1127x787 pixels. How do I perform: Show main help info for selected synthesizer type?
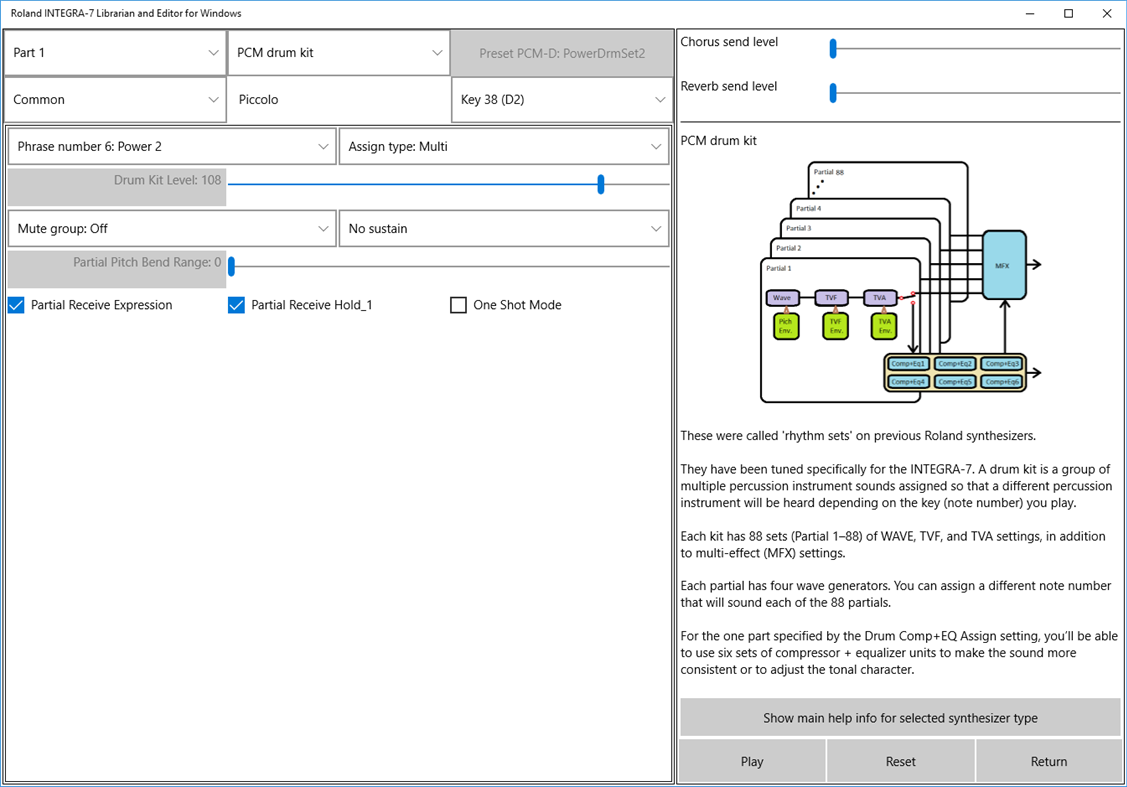pyautogui.click(x=899, y=717)
